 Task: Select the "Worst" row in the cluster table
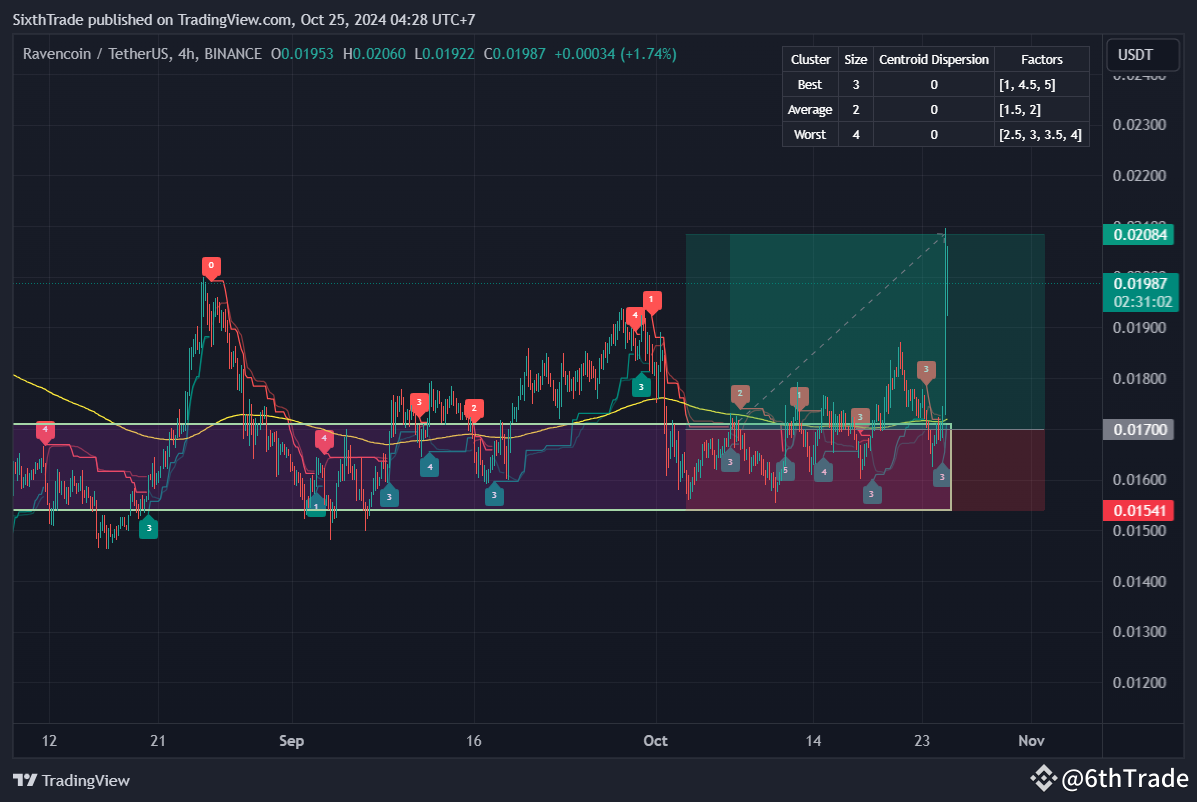pyautogui.click(x=809, y=134)
